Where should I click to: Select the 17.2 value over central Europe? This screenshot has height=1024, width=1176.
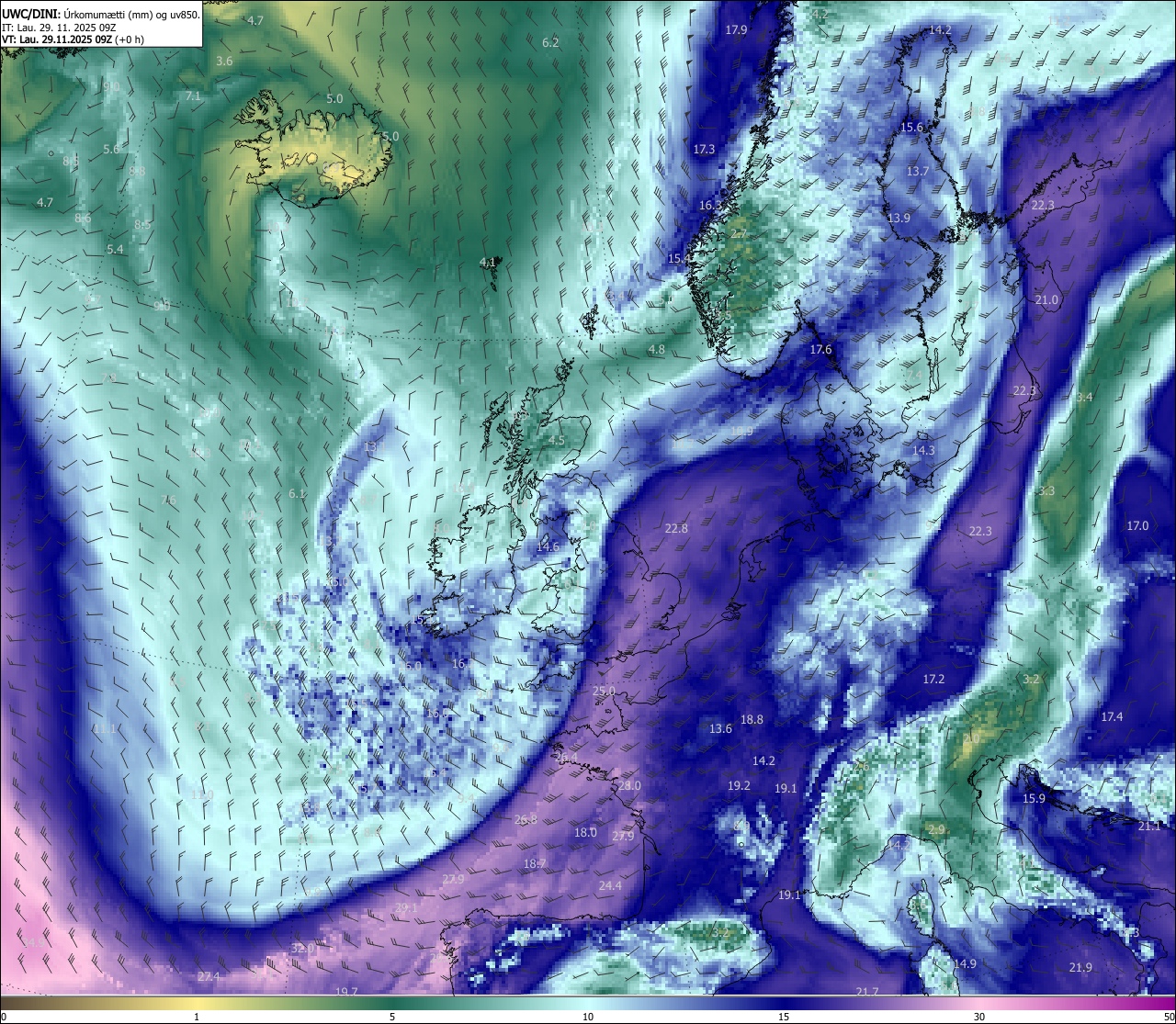coord(933,680)
